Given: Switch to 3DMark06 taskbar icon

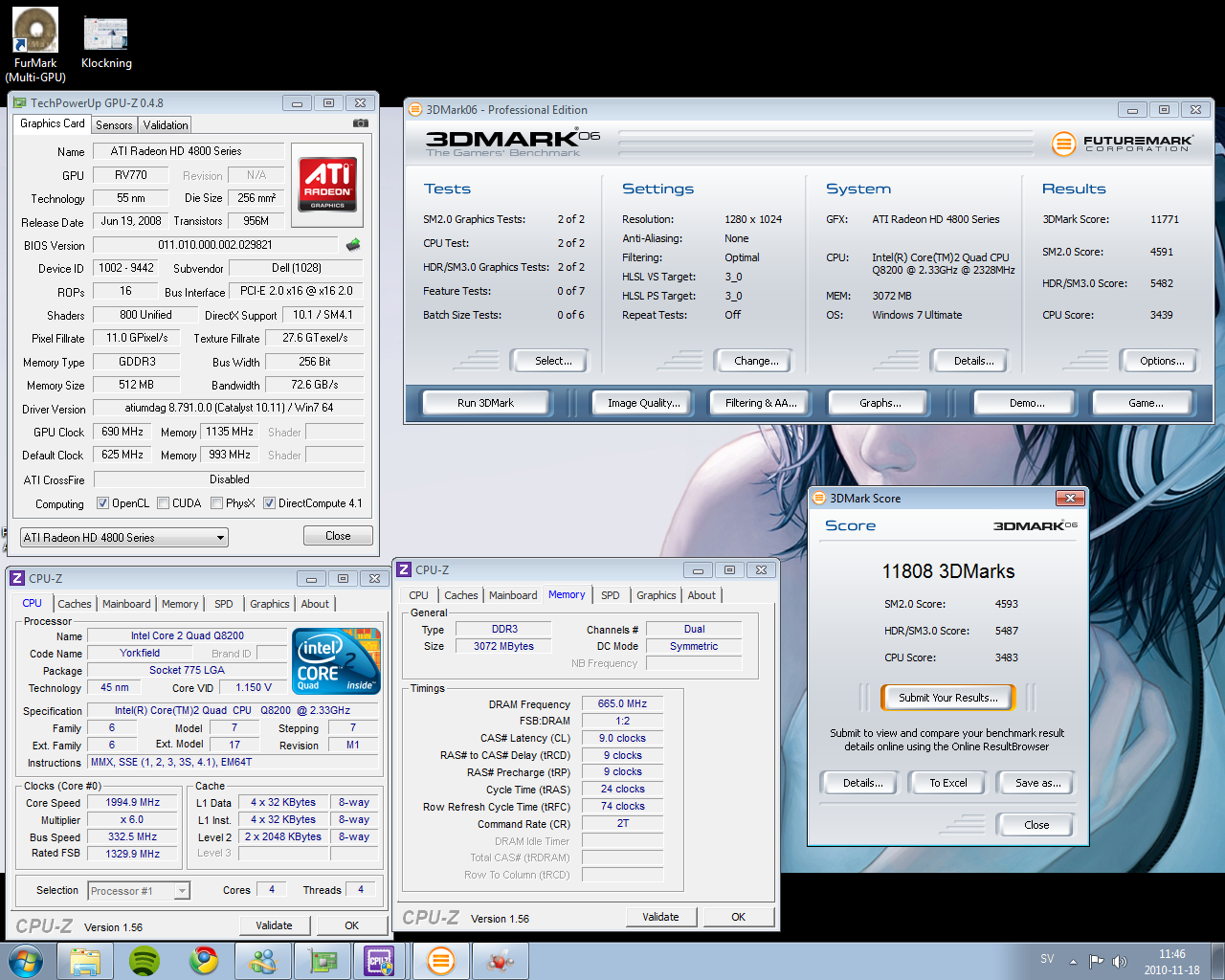Looking at the screenshot, I should (441, 961).
